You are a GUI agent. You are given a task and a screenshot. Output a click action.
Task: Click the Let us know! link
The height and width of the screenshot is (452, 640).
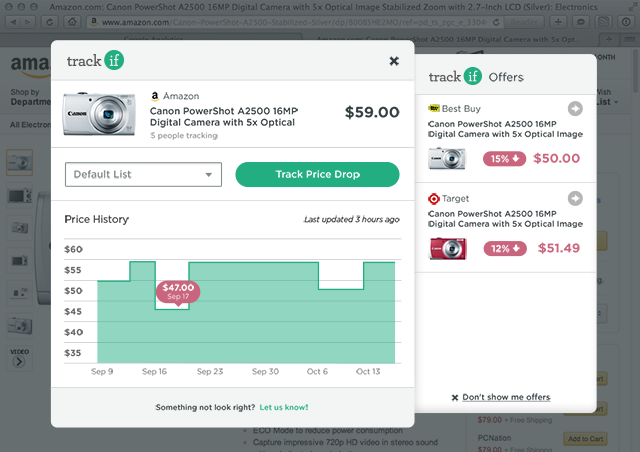coord(284,407)
